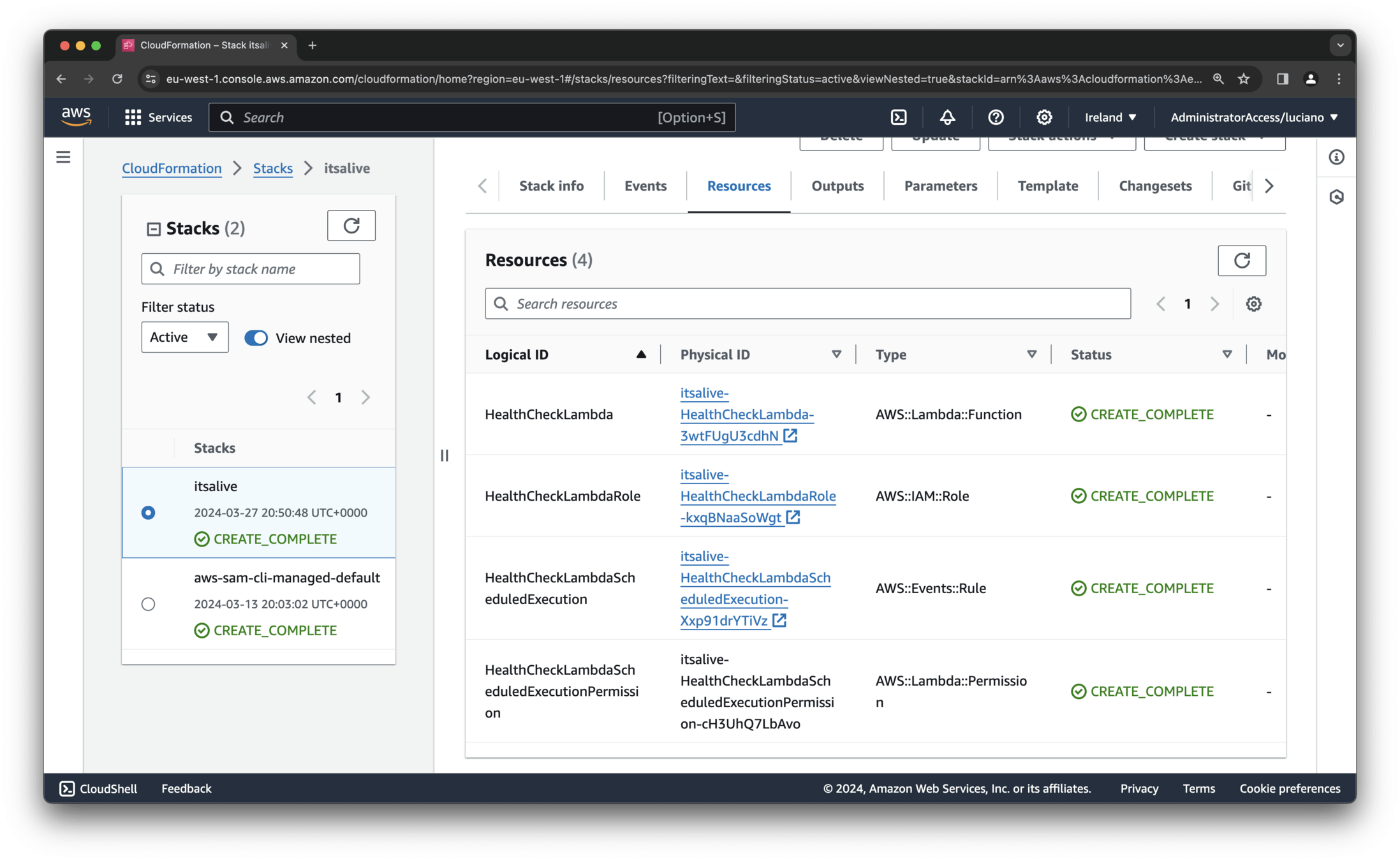
Task: Open Resources table preferences gear
Action: point(1253,304)
